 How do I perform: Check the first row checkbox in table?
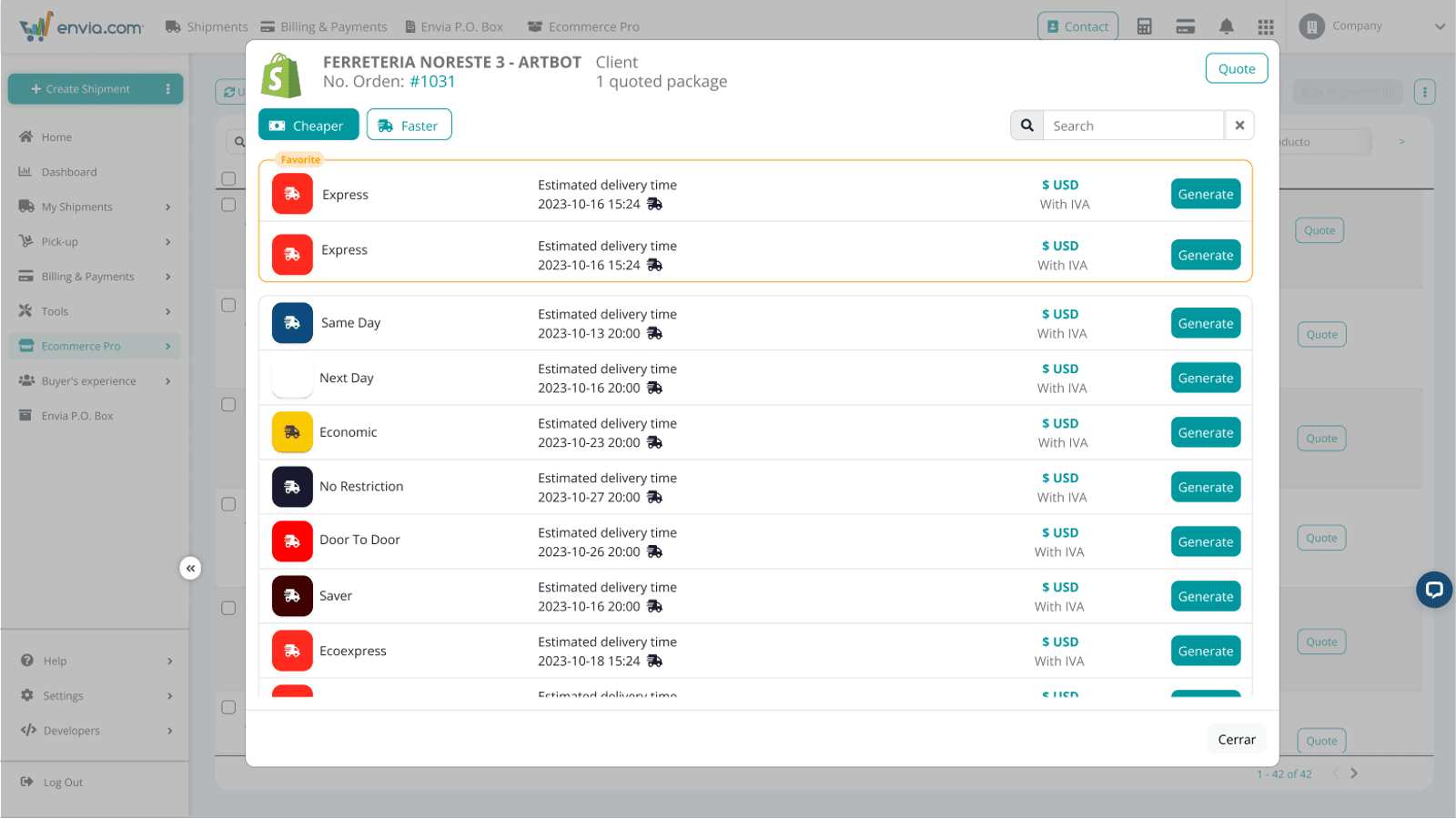coord(228,206)
